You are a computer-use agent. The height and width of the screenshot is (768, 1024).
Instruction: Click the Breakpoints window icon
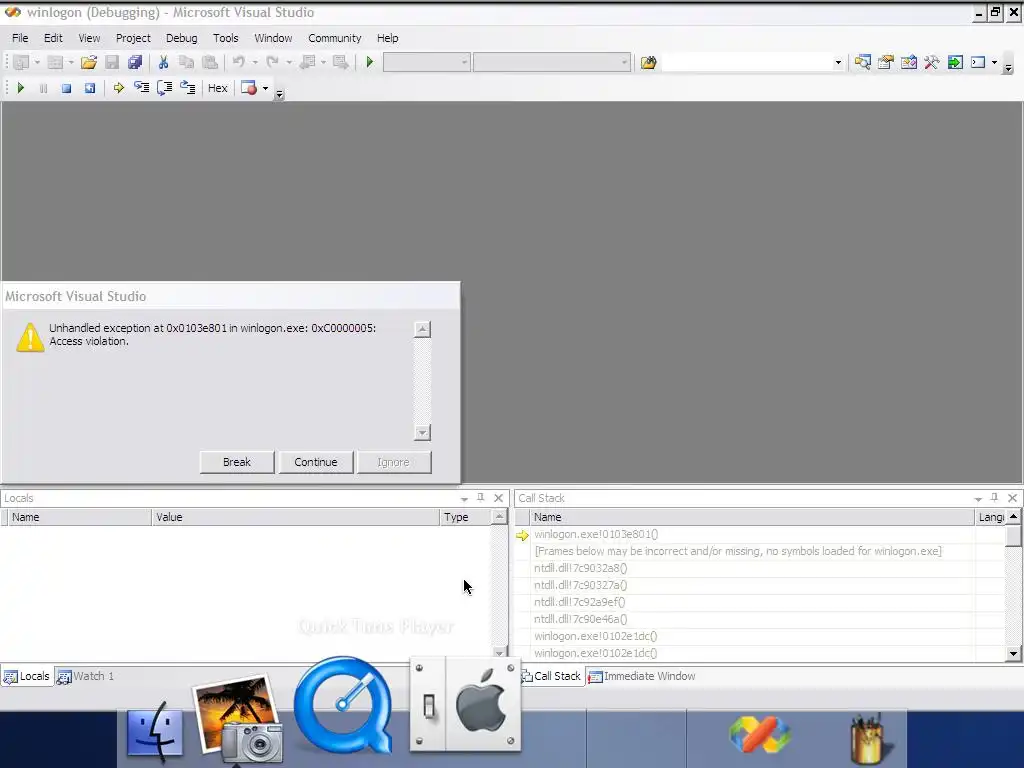(249, 88)
